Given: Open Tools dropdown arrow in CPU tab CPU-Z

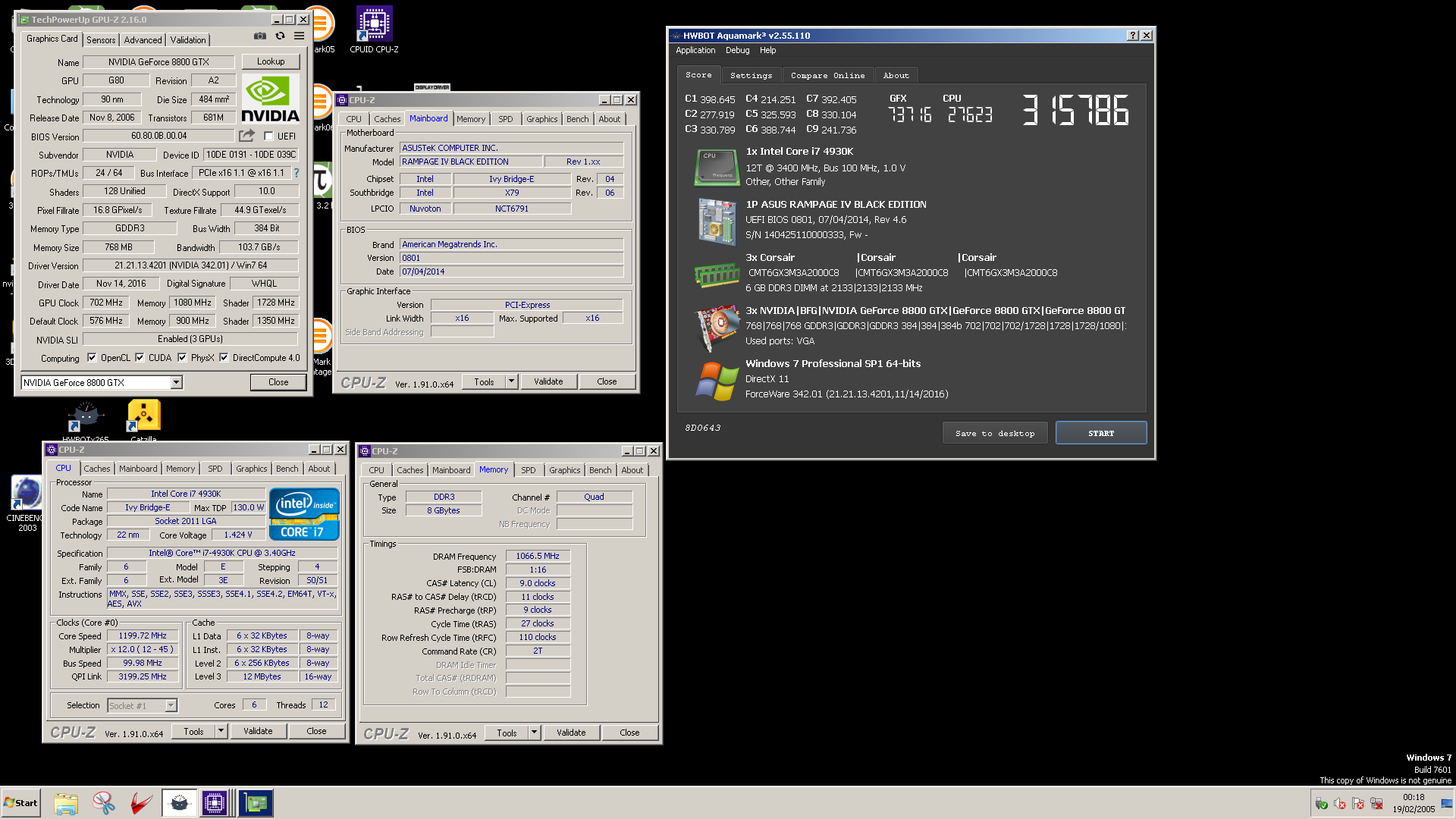Looking at the screenshot, I should pos(221,731).
